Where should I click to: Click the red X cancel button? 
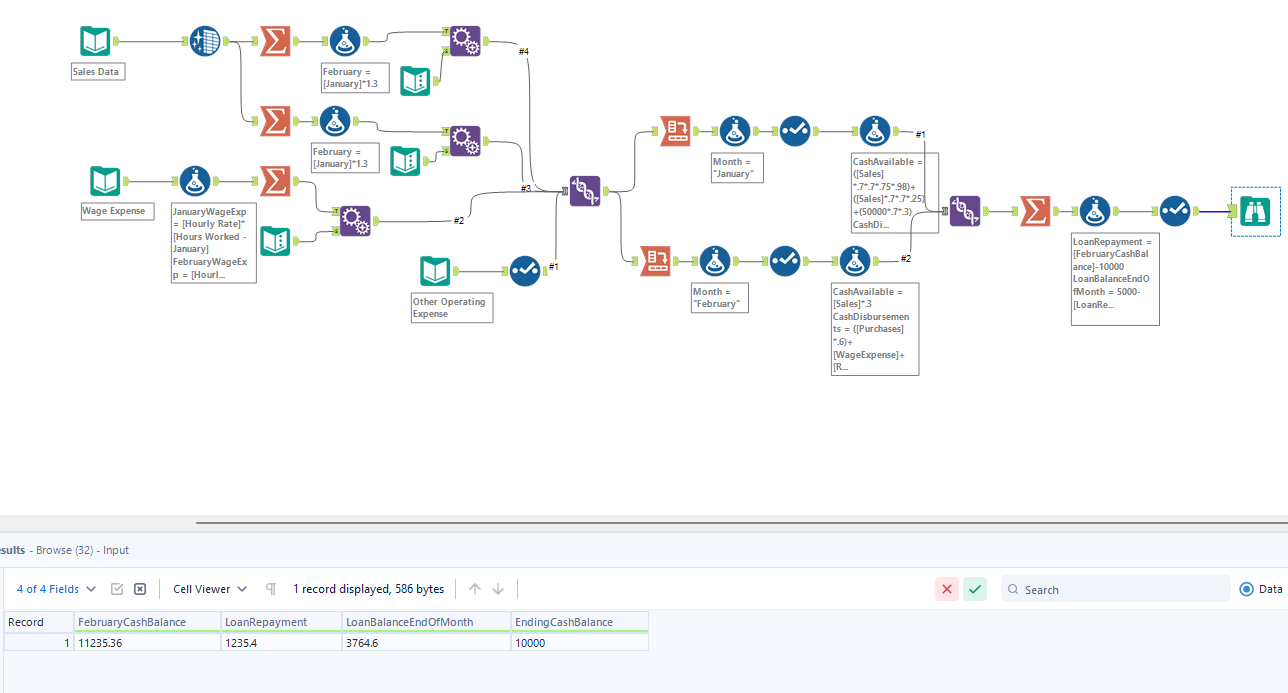(x=946, y=589)
